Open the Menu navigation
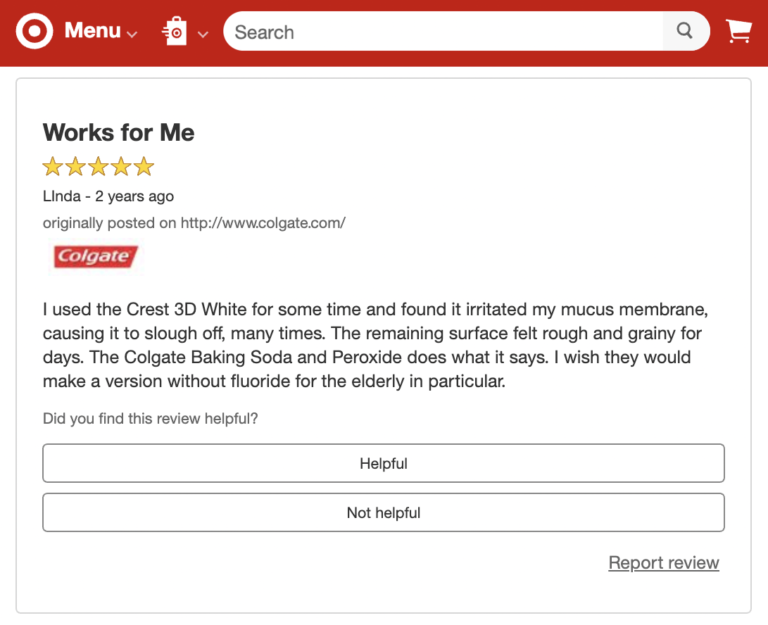The width and height of the screenshot is (768, 625). (92, 31)
